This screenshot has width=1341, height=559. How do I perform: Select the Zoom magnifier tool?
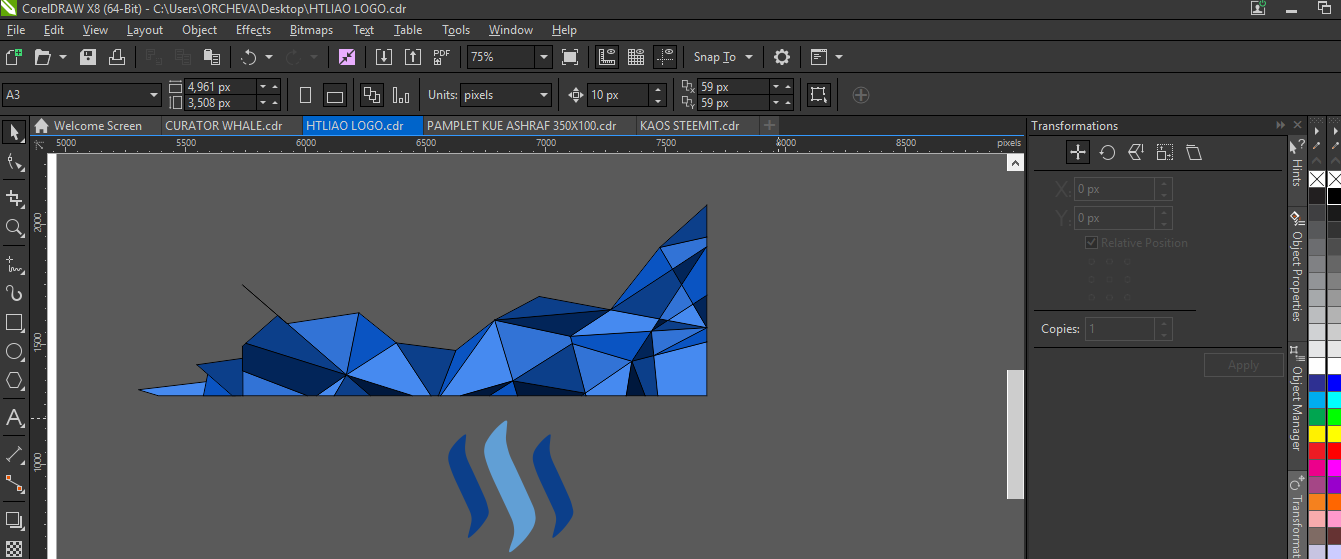[14, 228]
